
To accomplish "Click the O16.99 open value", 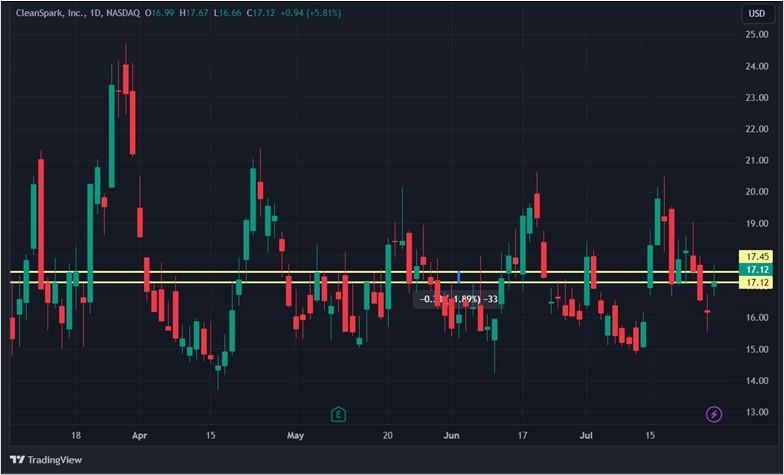I will point(159,13).
